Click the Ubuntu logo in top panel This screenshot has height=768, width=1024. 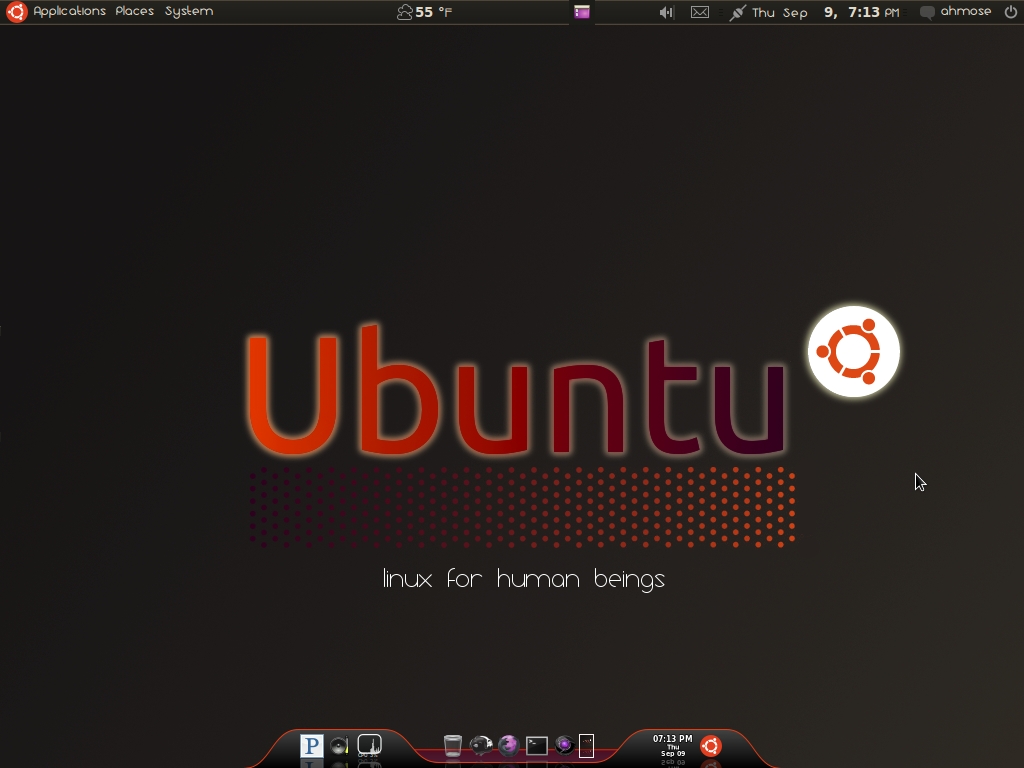(16, 12)
